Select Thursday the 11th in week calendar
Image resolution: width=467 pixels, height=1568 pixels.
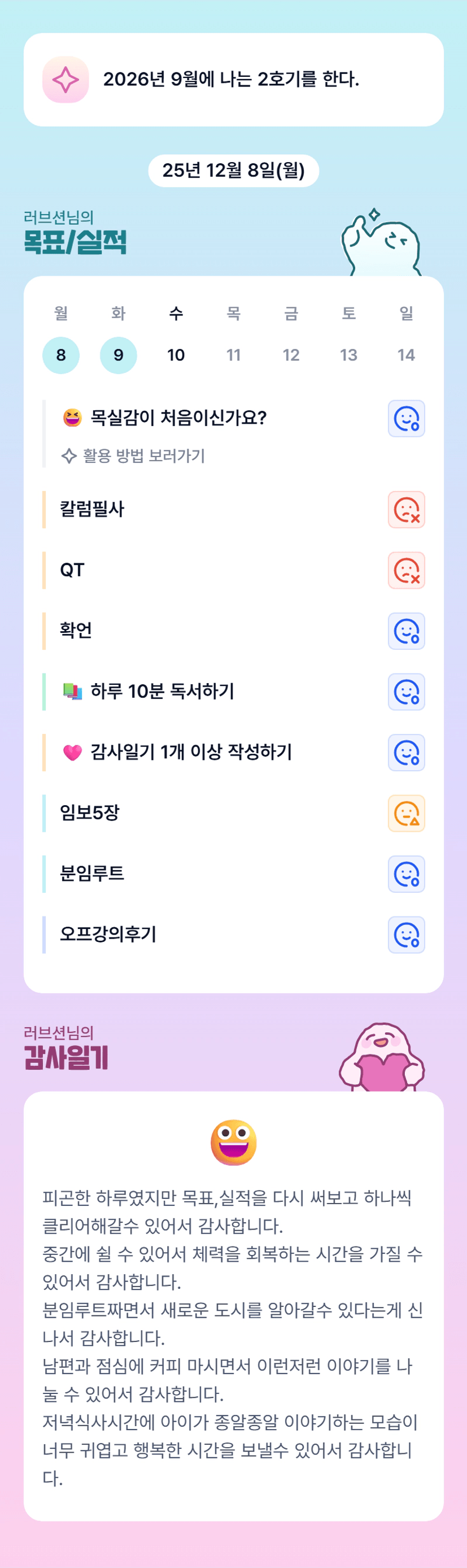(x=234, y=355)
